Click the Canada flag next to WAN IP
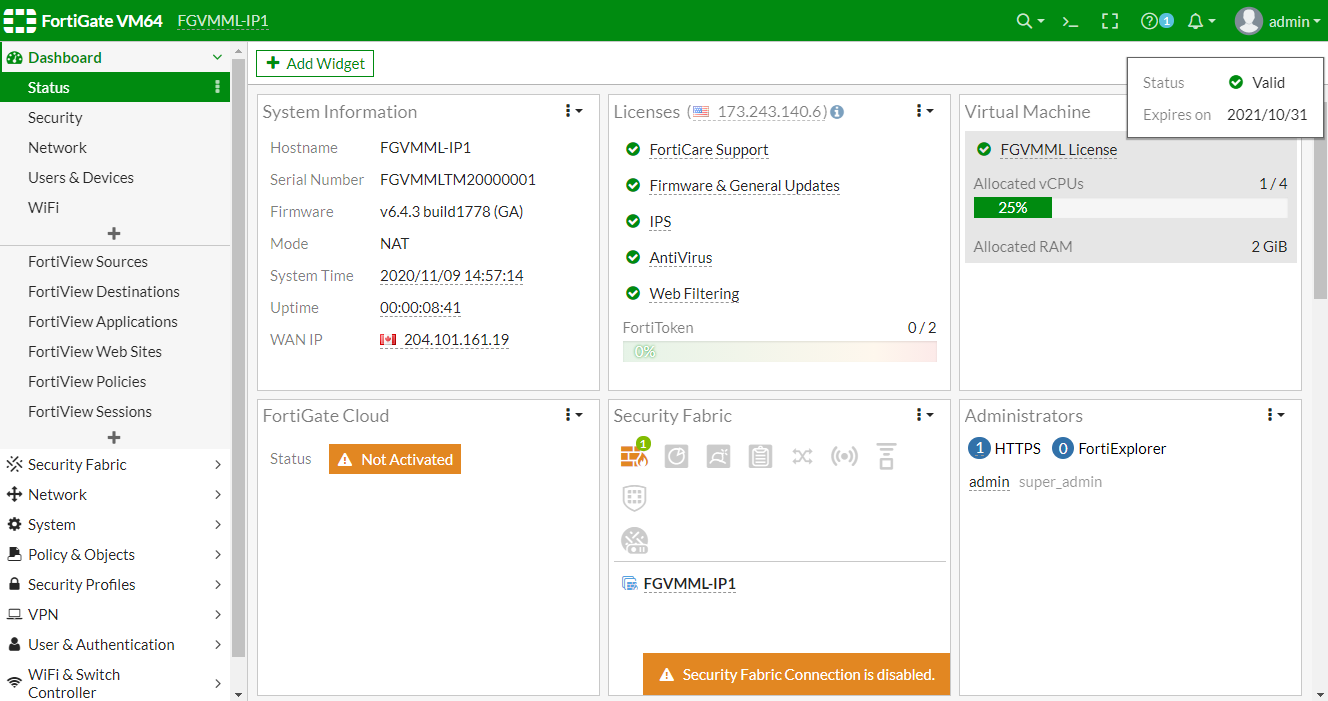 [389, 340]
